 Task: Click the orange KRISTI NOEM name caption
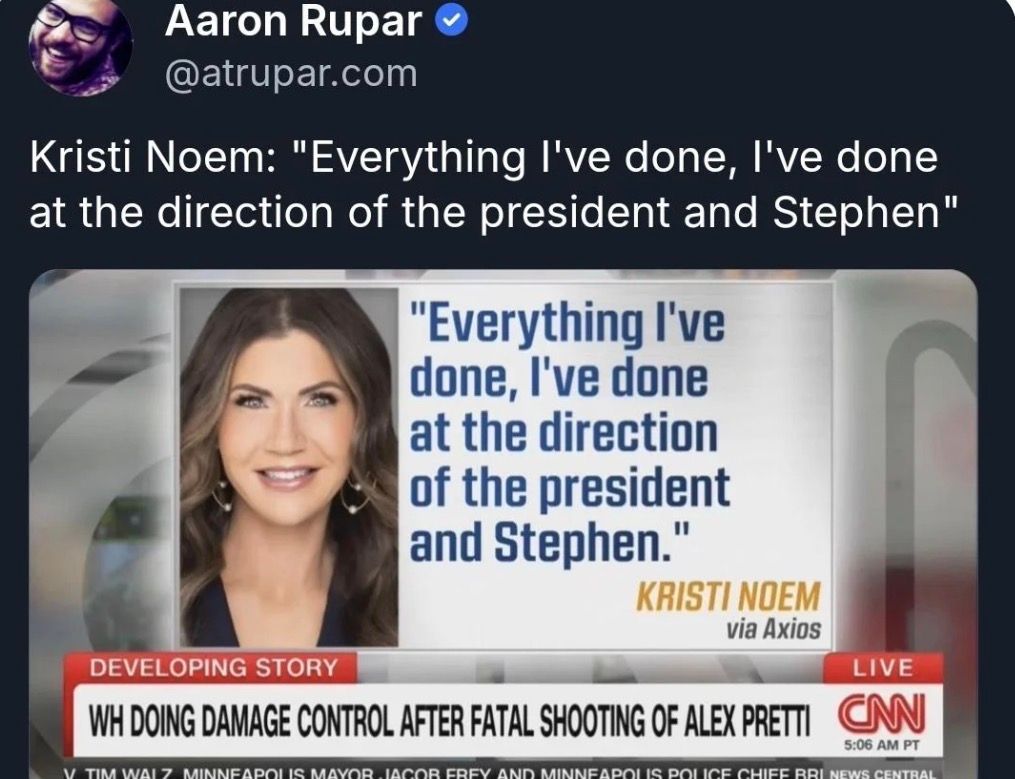(727, 597)
